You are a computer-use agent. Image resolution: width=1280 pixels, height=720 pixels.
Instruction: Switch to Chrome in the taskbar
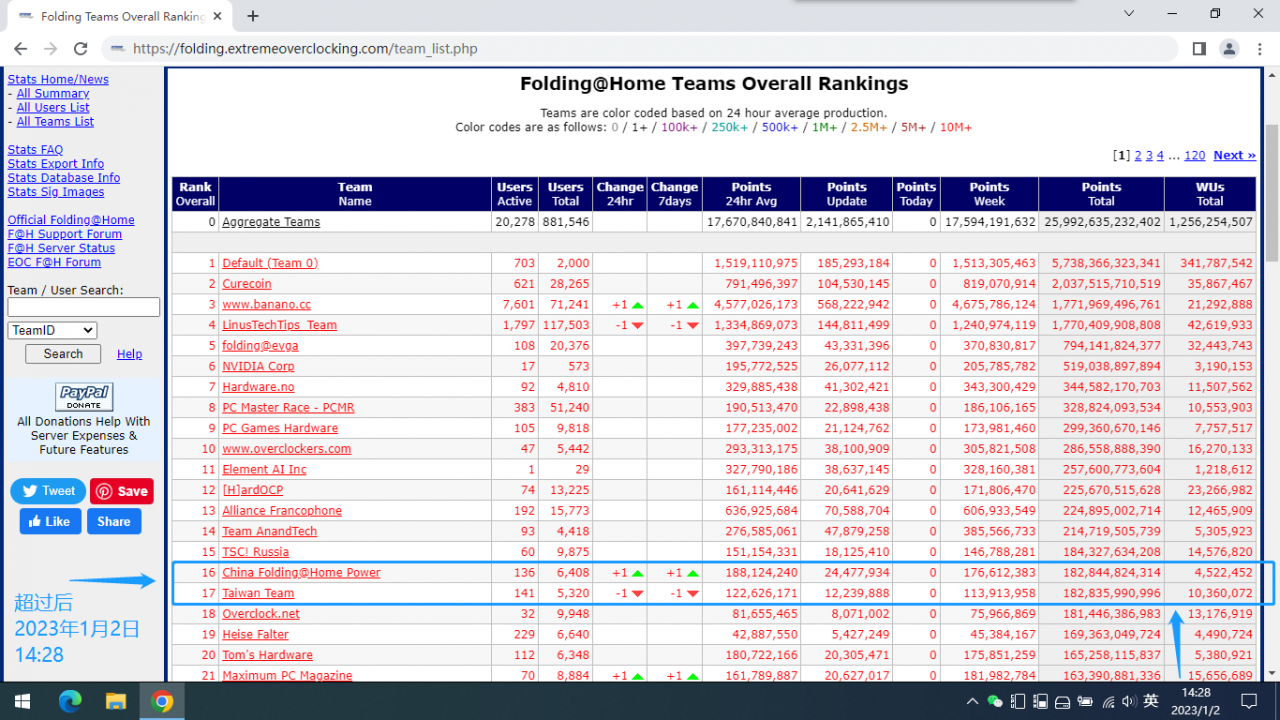(162, 701)
